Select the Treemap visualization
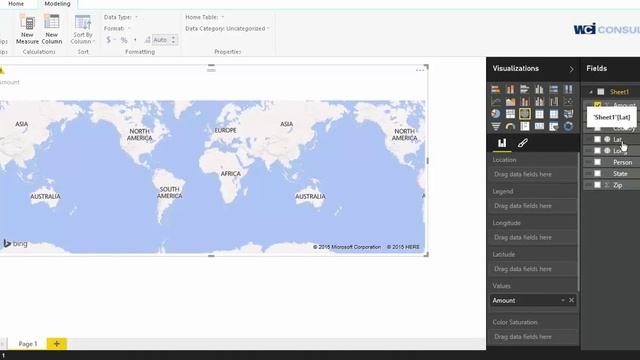 510,114
